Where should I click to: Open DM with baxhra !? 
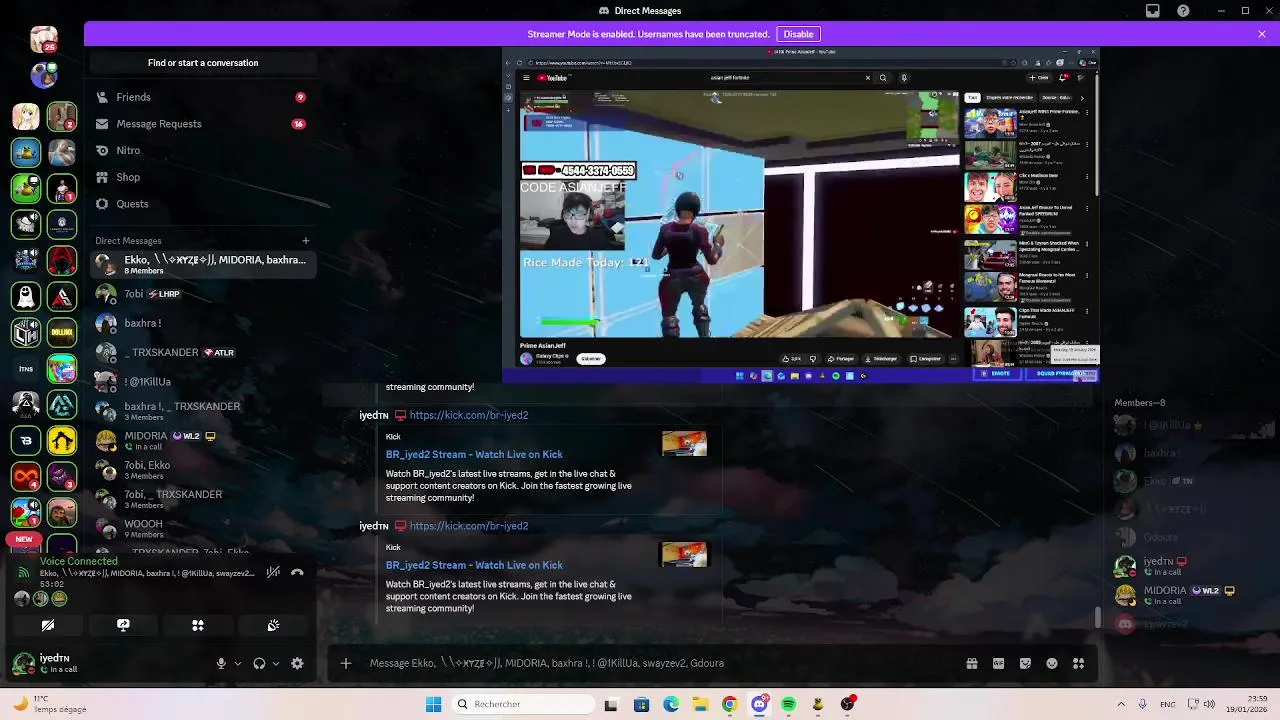click(202, 323)
